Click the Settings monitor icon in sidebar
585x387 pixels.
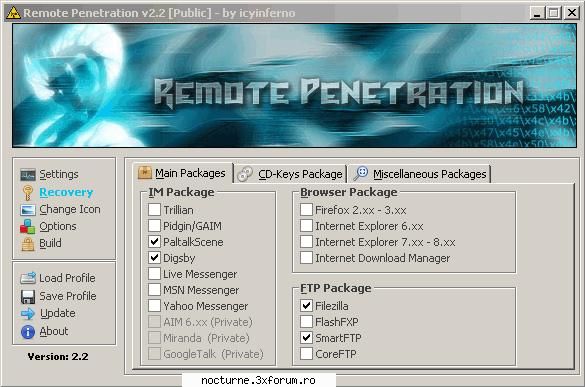point(28,175)
